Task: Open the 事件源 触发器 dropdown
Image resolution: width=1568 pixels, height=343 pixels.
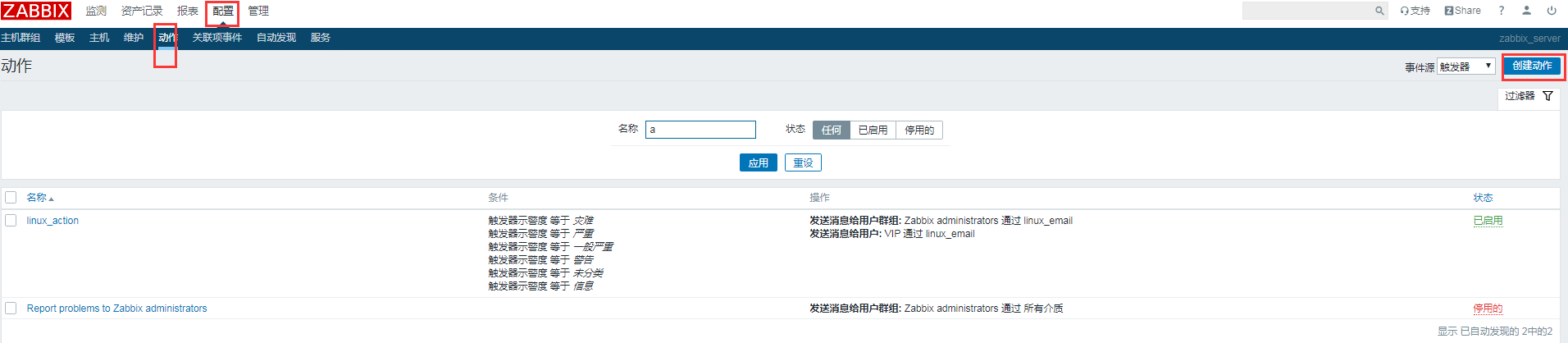Action: click(1465, 66)
